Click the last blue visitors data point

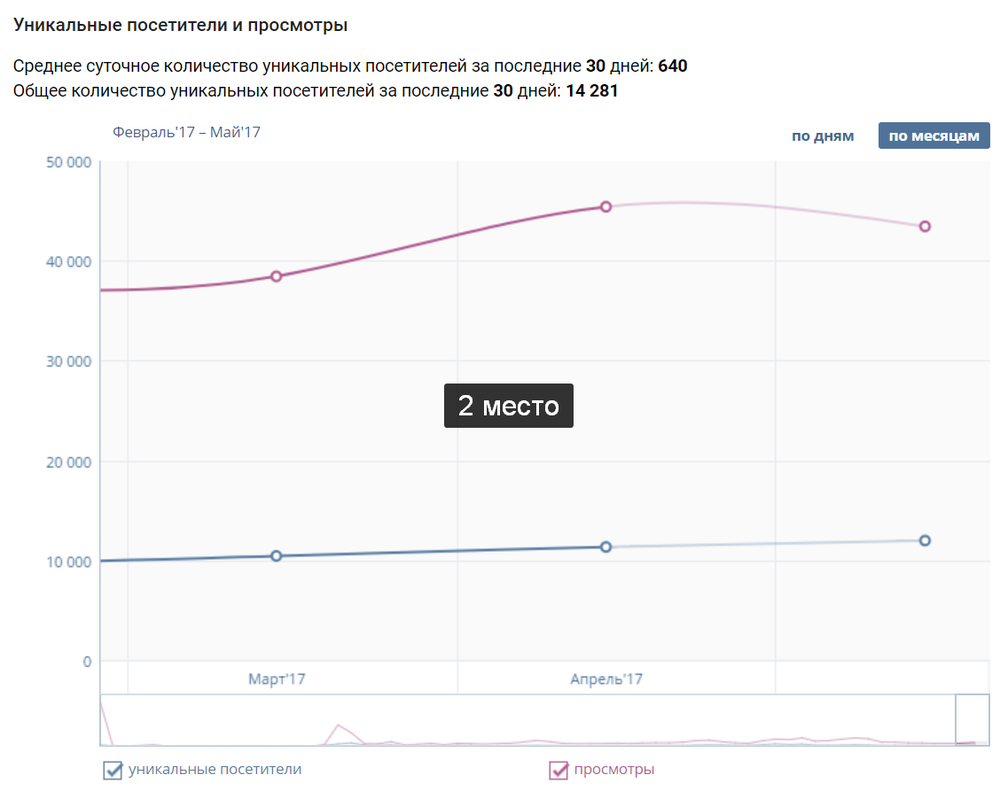click(925, 540)
